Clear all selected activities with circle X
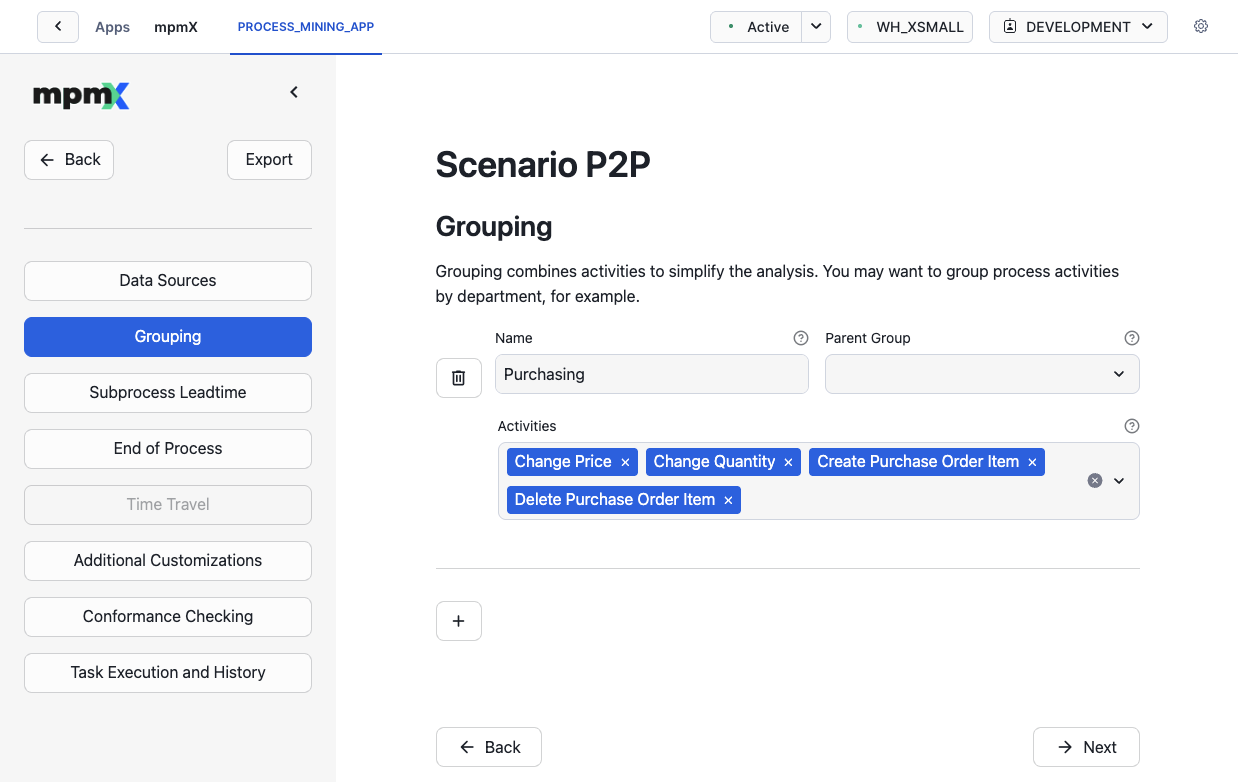This screenshot has height=782, width=1238. [1095, 481]
